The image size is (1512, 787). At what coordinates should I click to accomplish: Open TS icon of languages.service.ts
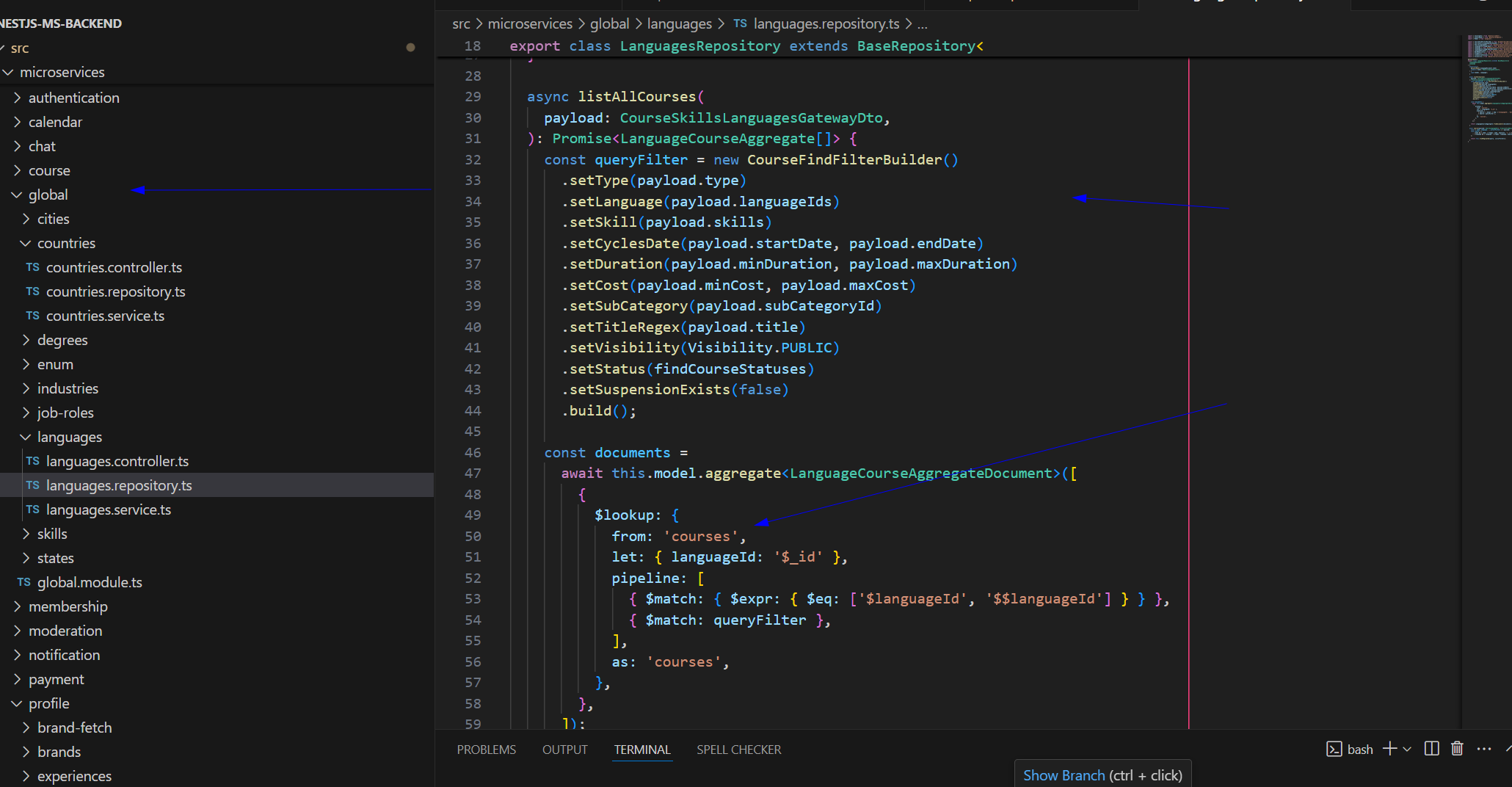[x=32, y=509]
